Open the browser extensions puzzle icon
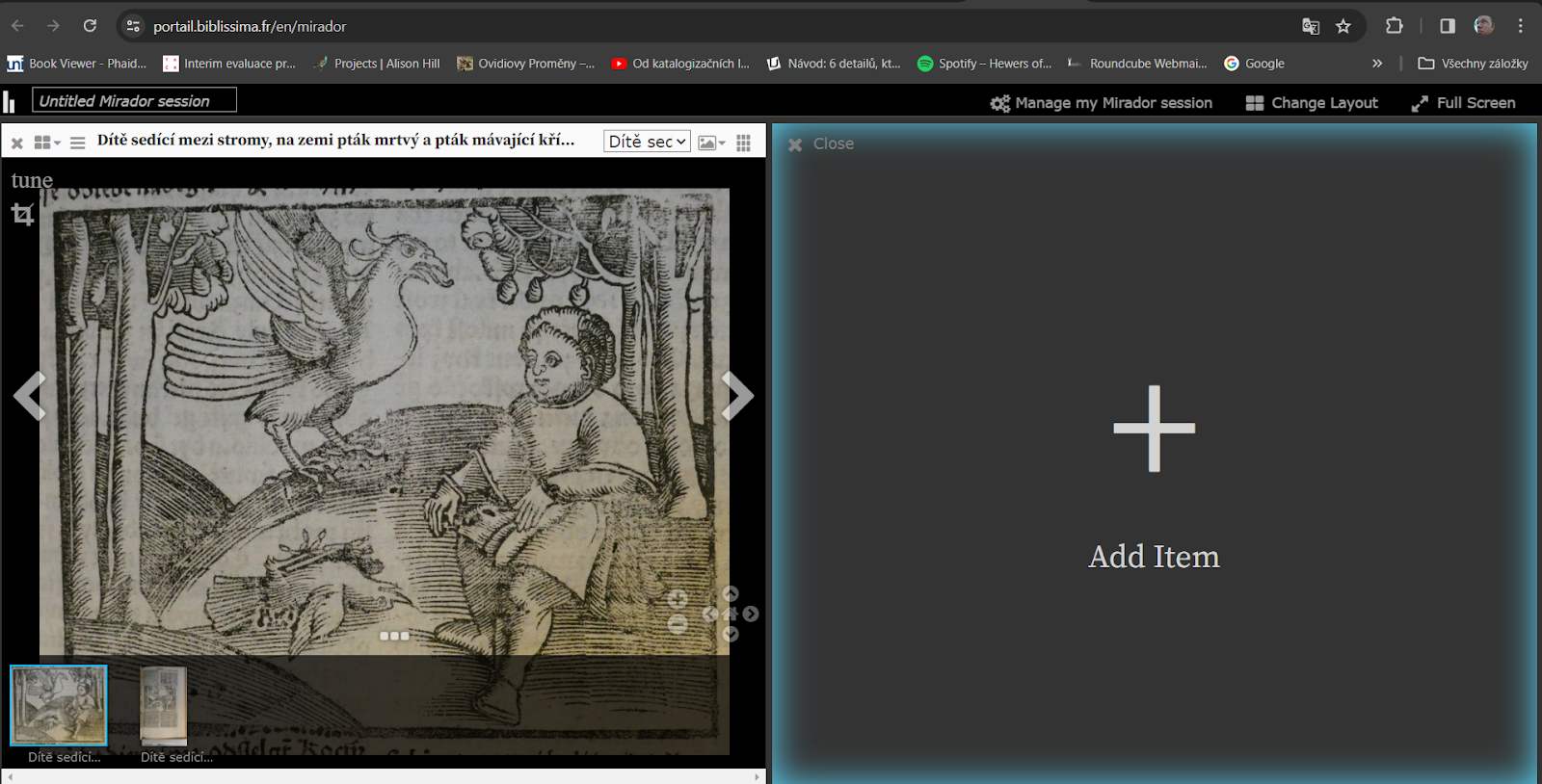 point(1395,26)
